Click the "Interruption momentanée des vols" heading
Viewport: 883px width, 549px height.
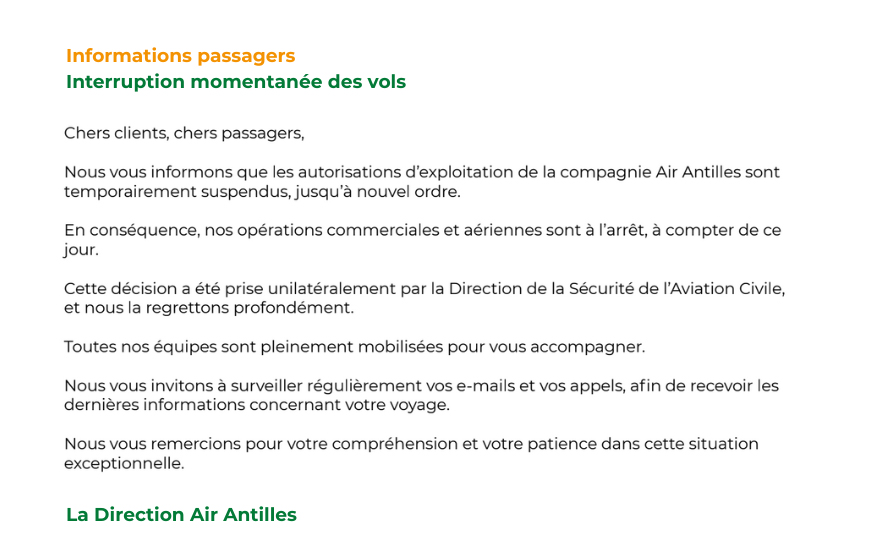pos(236,82)
